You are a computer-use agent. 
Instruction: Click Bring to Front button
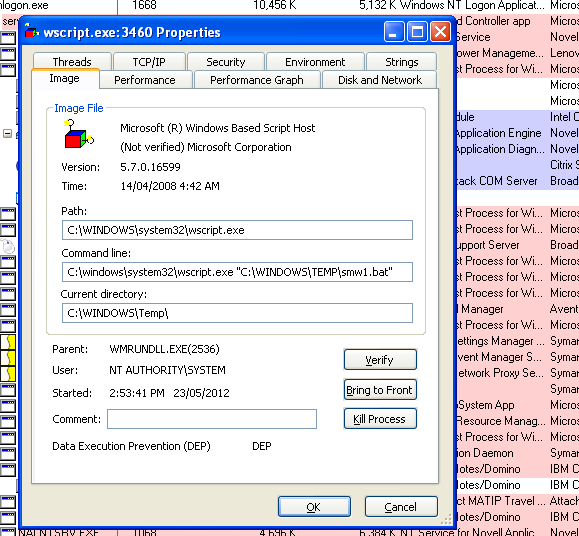[x=380, y=390]
